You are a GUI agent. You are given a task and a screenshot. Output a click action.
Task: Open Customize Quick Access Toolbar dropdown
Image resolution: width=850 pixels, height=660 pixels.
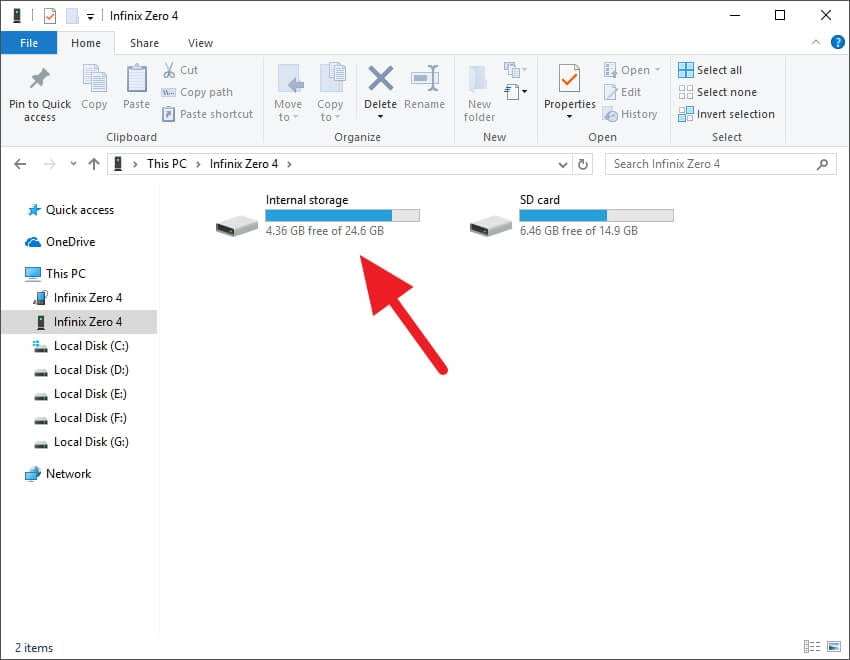(90, 17)
